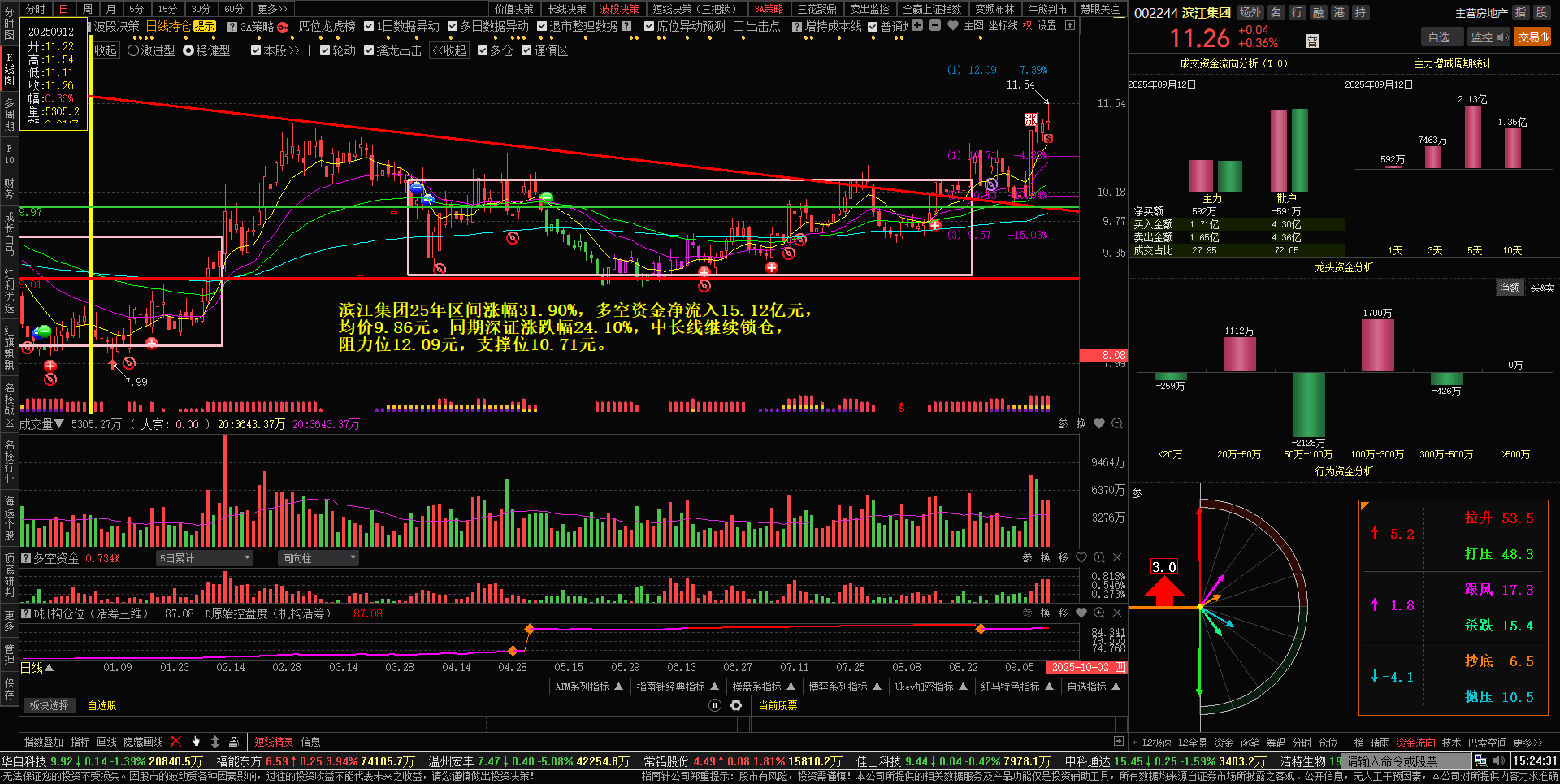This screenshot has width=1560, height=784.
Task: Toggle the 退市整理数据 checkbox
Action: 542,27
